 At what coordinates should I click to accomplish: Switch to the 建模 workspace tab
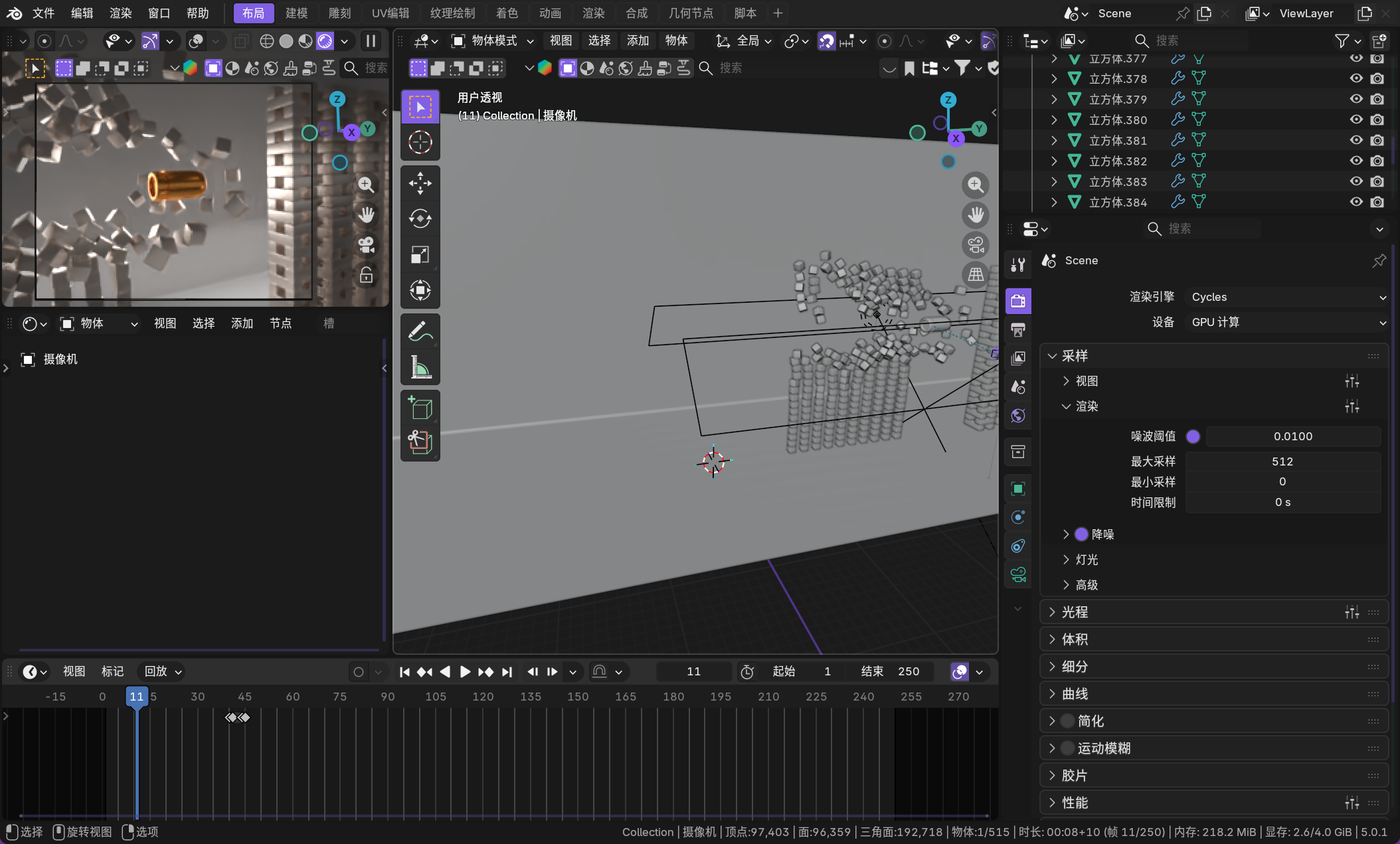tap(296, 13)
